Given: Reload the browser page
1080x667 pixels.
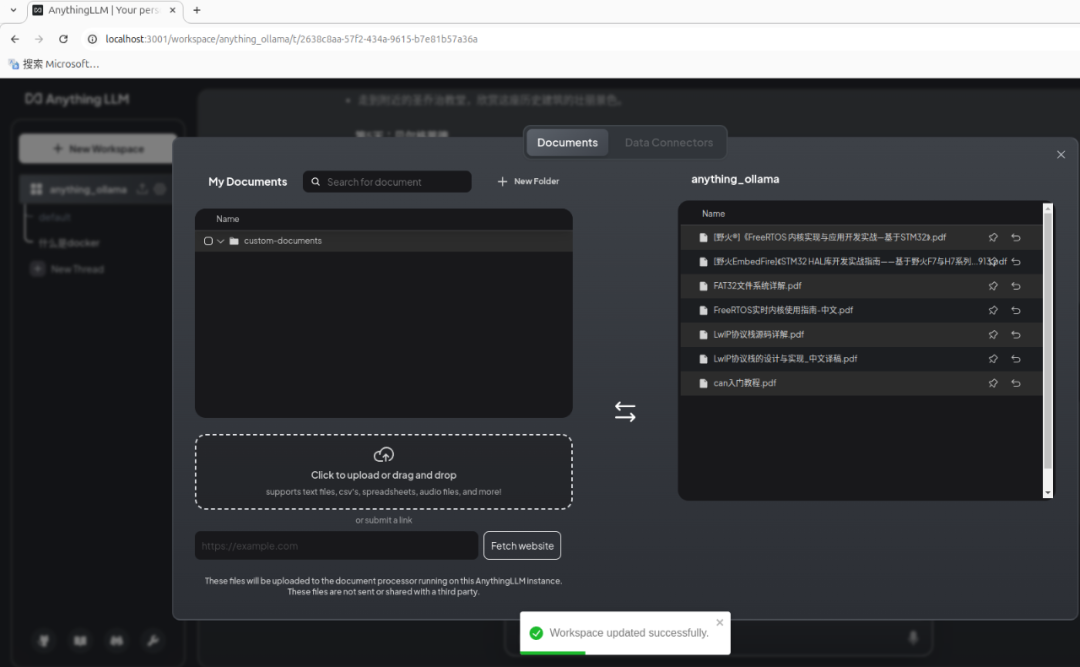Looking at the screenshot, I should pyautogui.click(x=64, y=39).
